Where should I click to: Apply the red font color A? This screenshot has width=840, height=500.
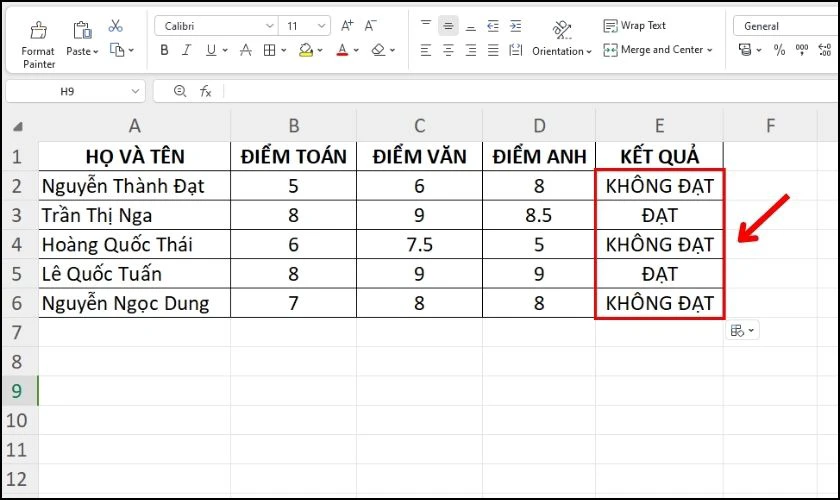(x=342, y=50)
